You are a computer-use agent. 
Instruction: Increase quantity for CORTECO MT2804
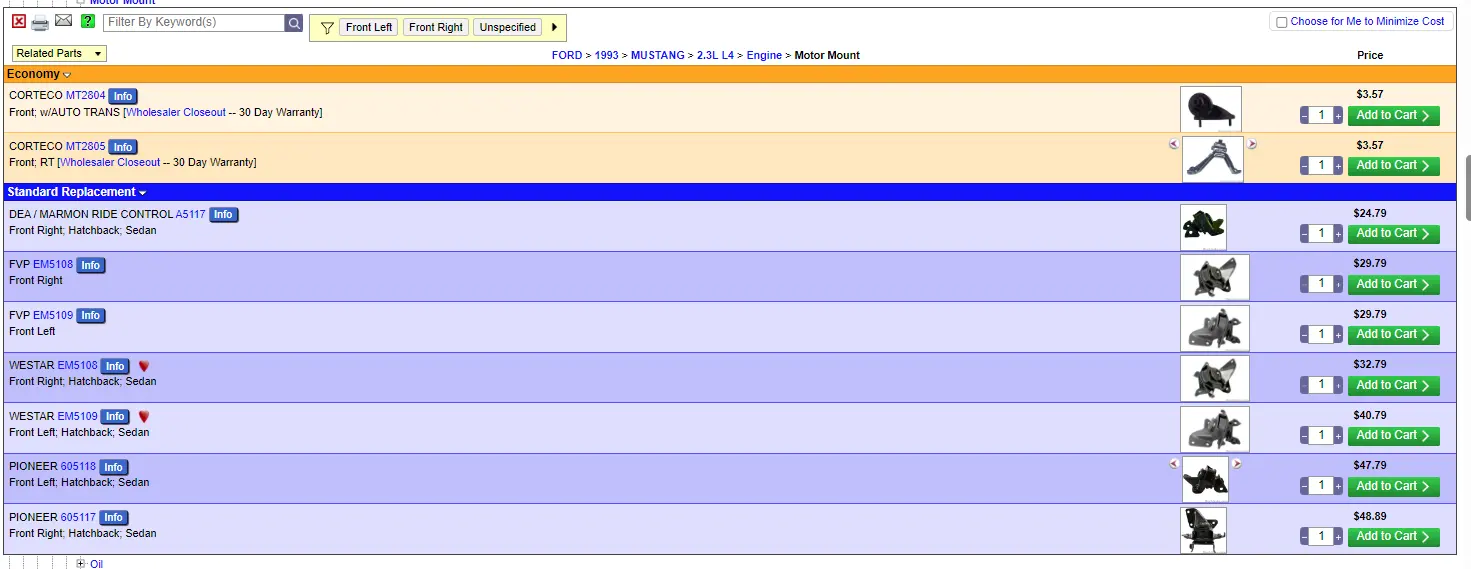(1338, 116)
